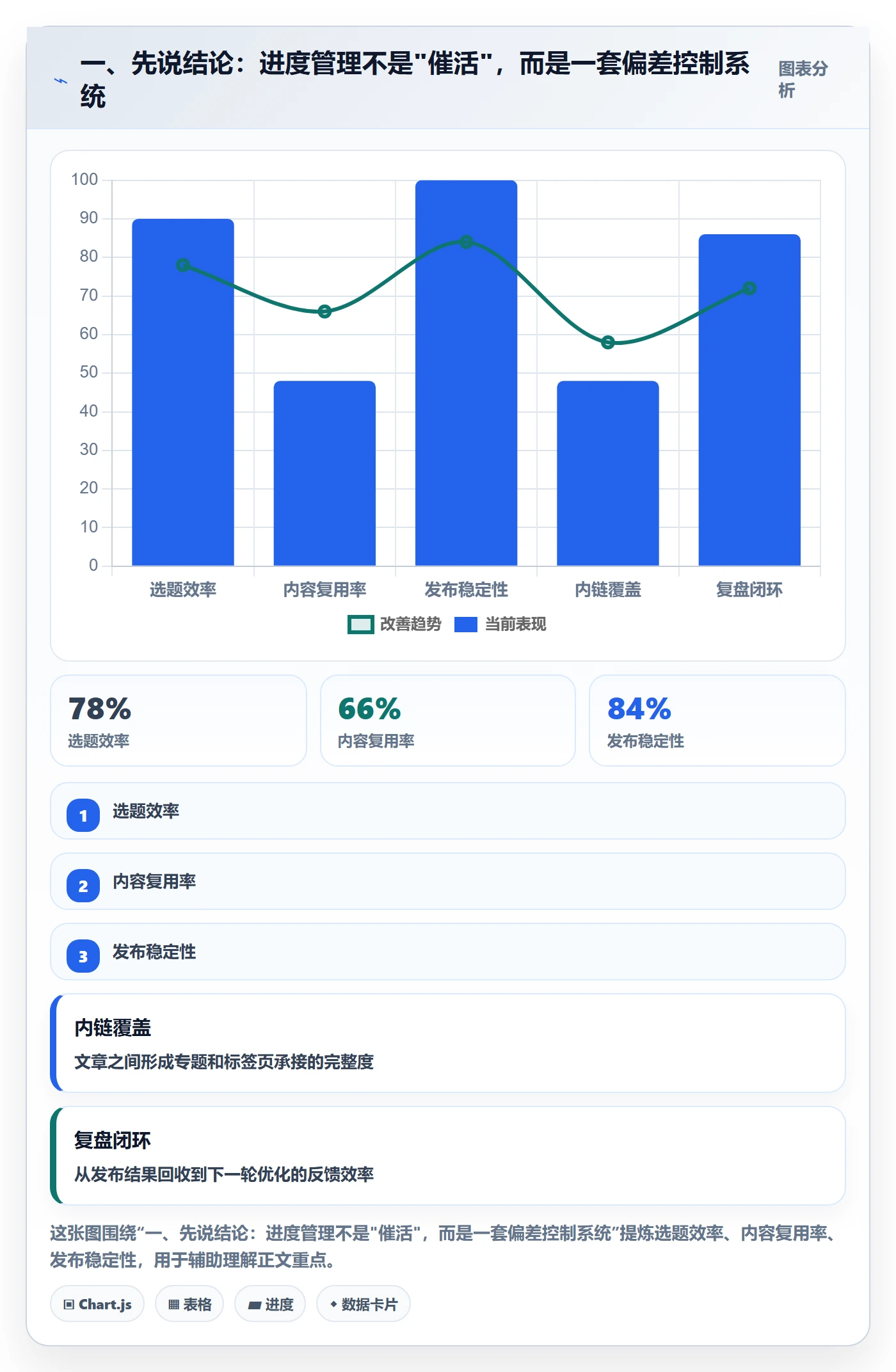
Task: Click the trend line point above 内链覆盖
Action: [608, 342]
